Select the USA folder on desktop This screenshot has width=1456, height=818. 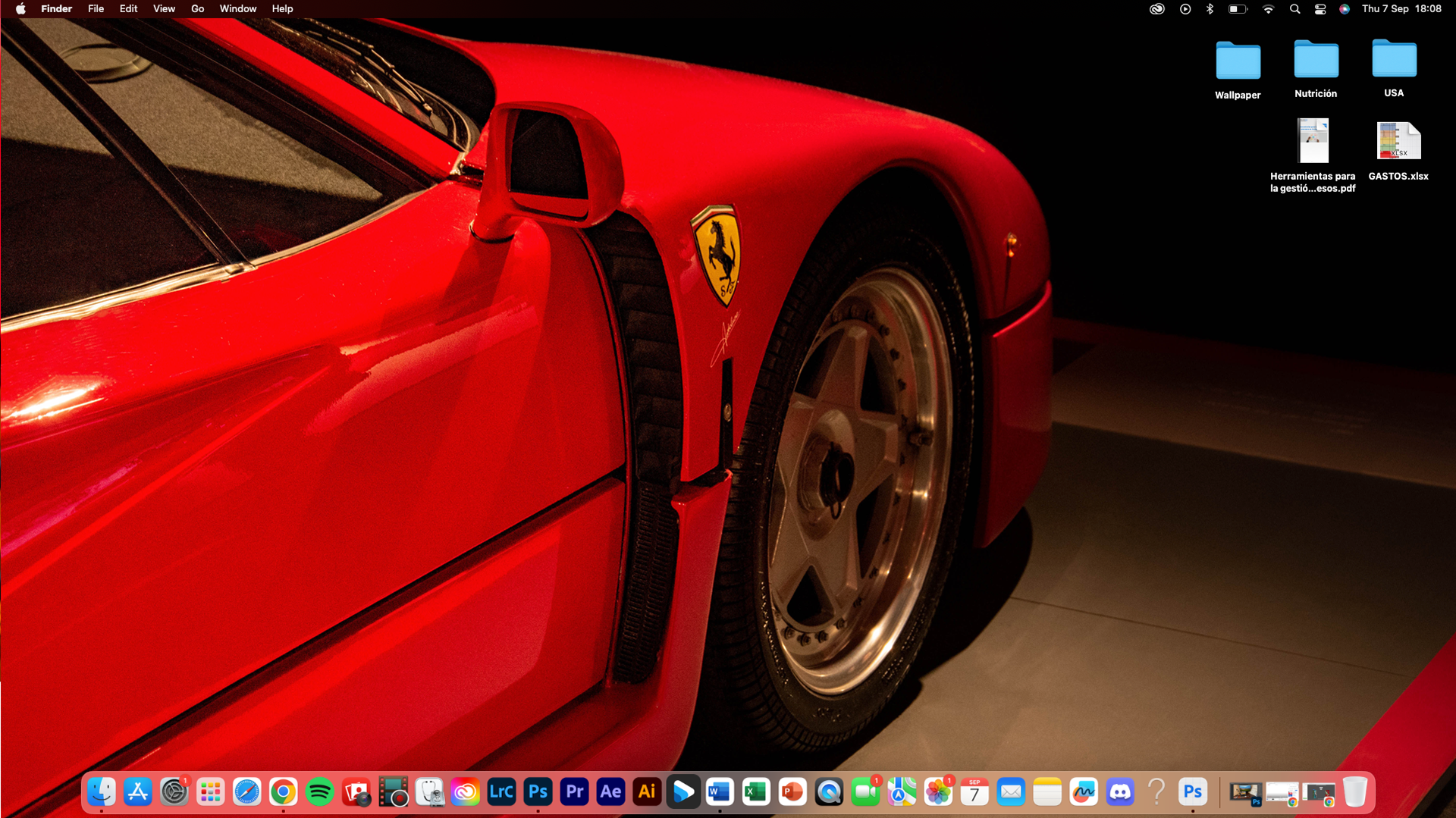[1394, 68]
